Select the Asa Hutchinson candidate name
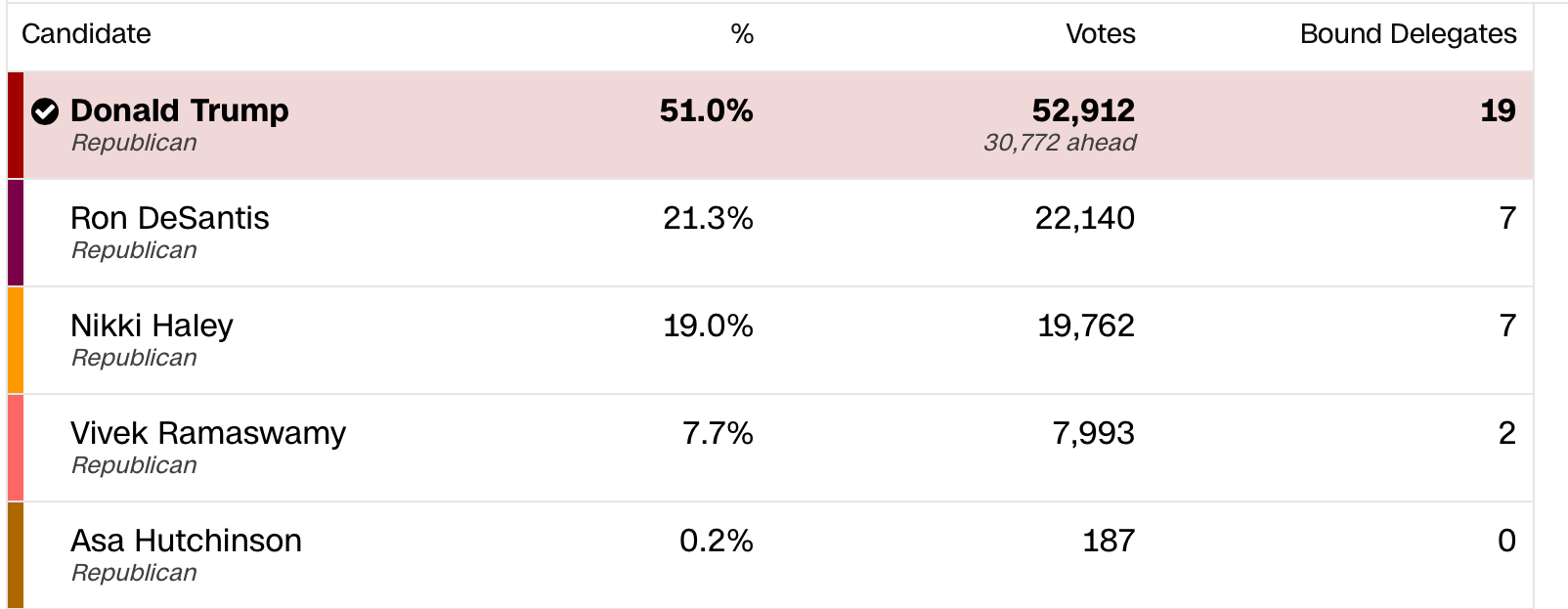This screenshot has height=609, width=1568. point(186,541)
